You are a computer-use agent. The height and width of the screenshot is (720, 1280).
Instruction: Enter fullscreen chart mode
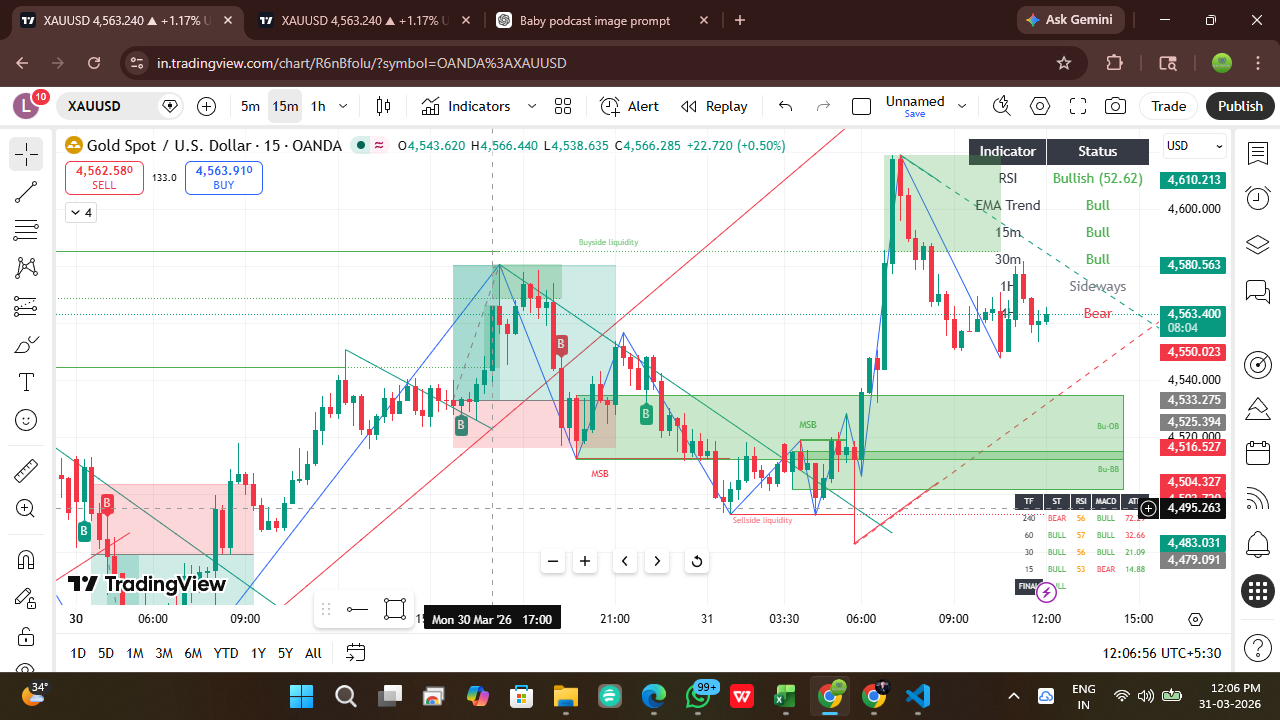point(1077,106)
